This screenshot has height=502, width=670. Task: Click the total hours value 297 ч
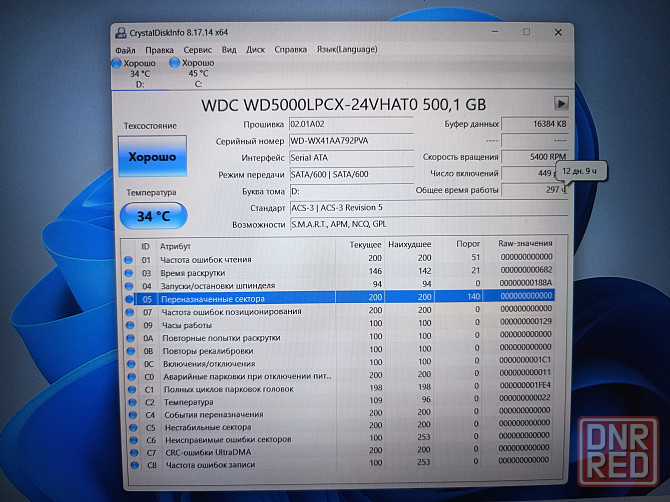tap(535, 190)
